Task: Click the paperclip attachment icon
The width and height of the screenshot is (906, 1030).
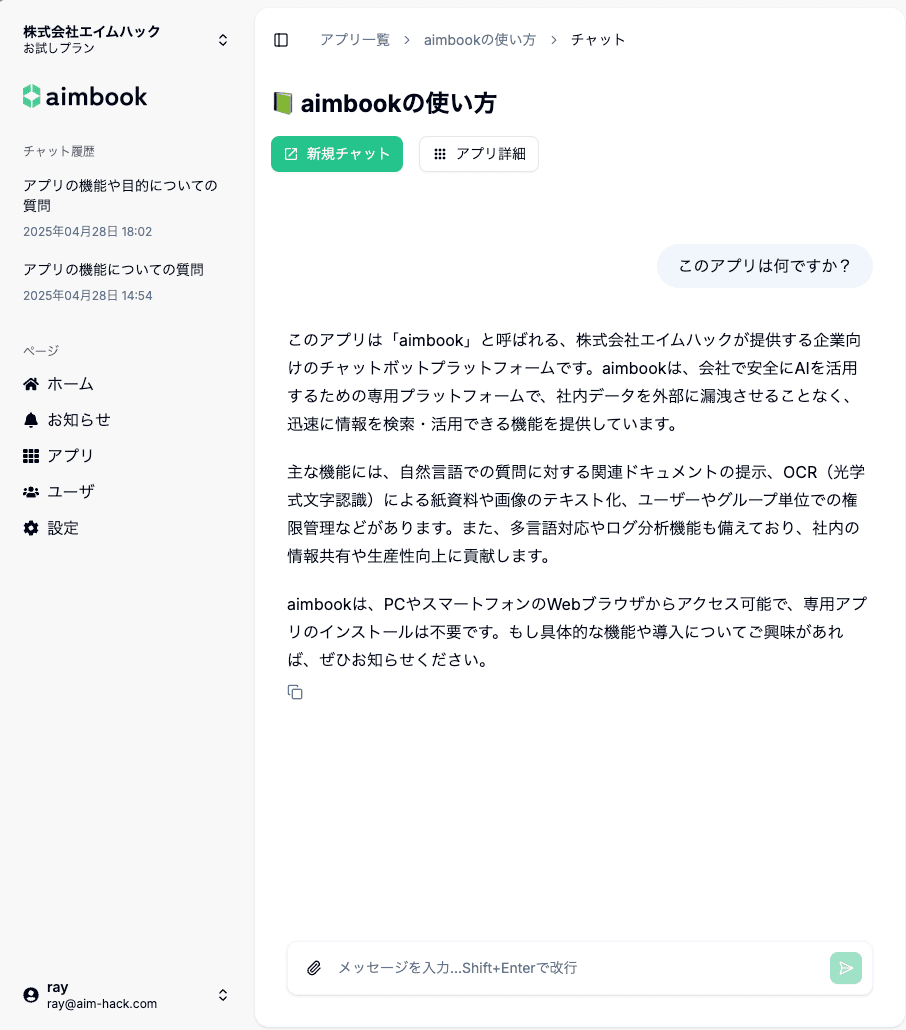Action: (x=314, y=968)
